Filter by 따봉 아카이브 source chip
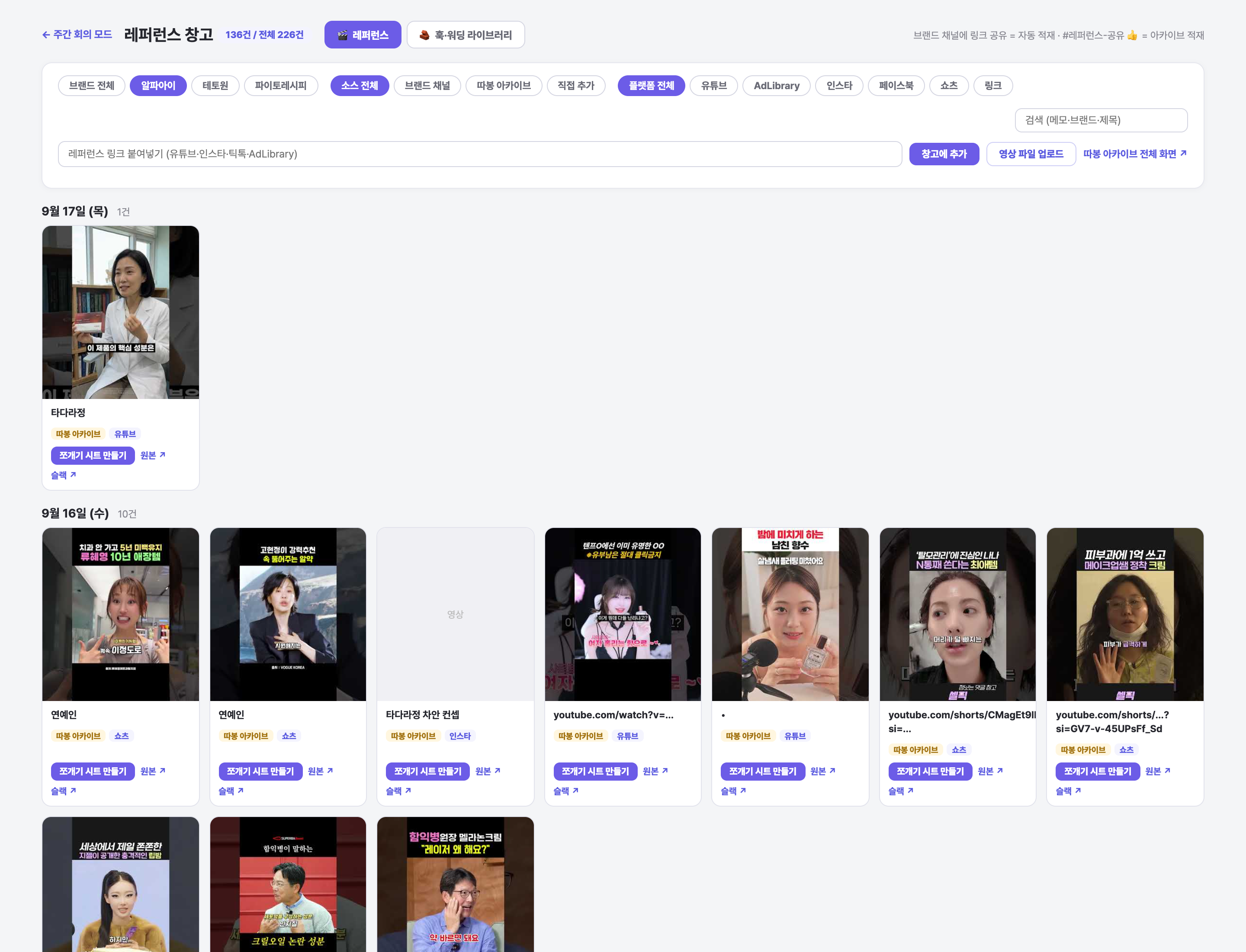1246x952 pixels. point(504,86)
